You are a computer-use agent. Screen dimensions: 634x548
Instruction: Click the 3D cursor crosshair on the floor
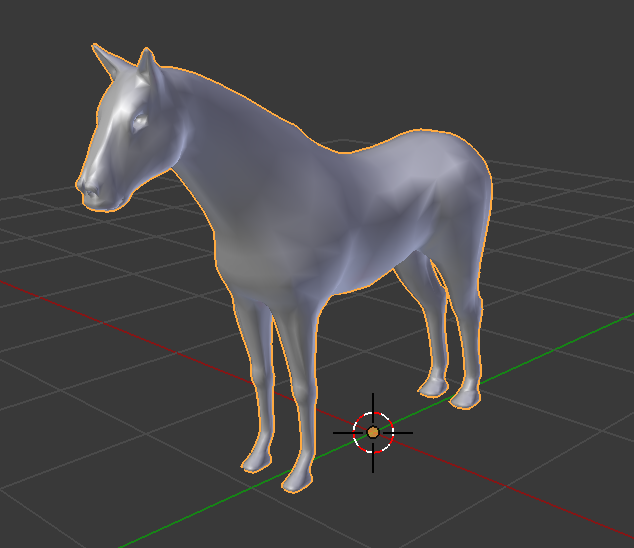tap(373, 432)
